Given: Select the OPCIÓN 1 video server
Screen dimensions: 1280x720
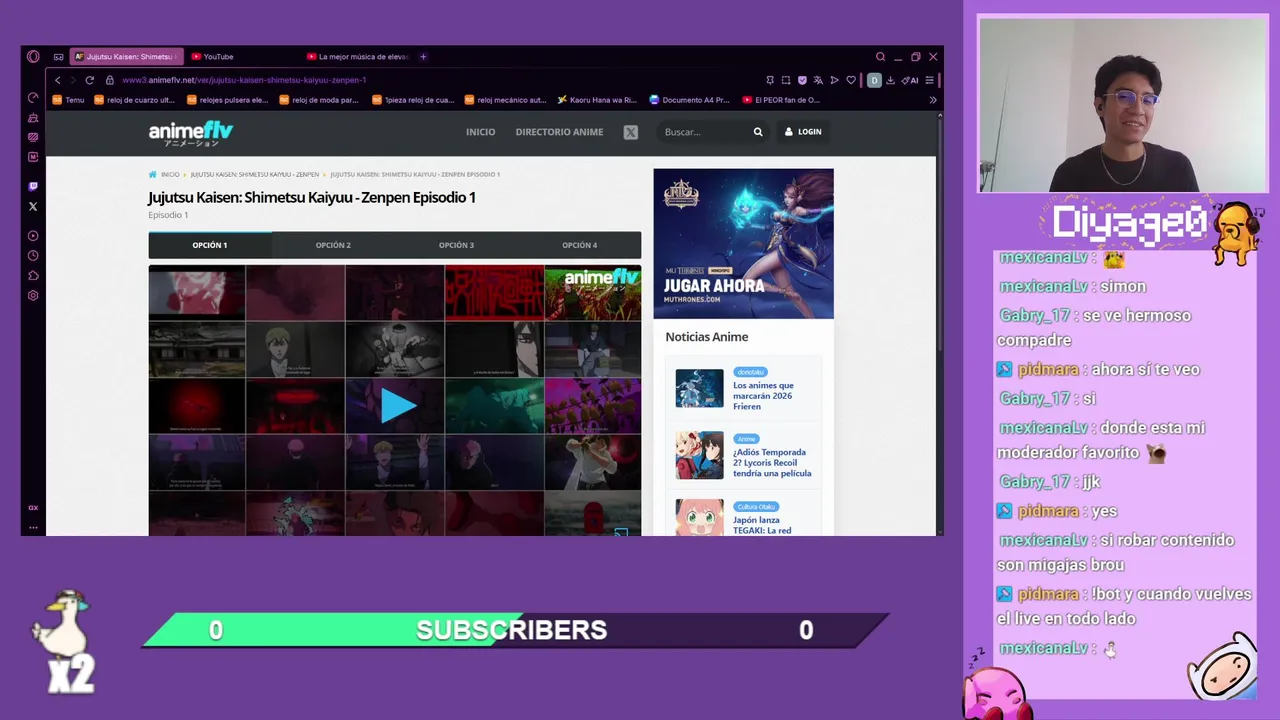Looking at the screenshot, I should pos(210,245).
